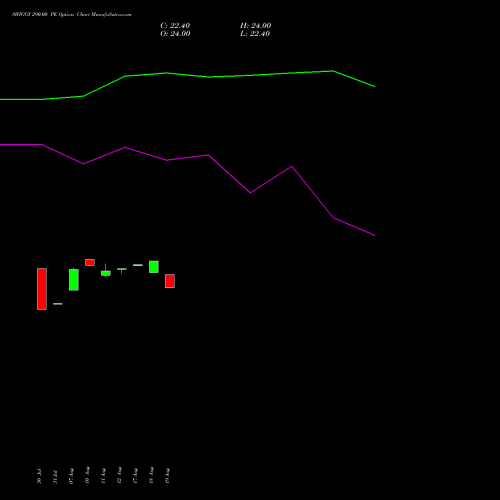Click the 10 Aug date axis label
The image size is (500, 500).
pos(87,475)
